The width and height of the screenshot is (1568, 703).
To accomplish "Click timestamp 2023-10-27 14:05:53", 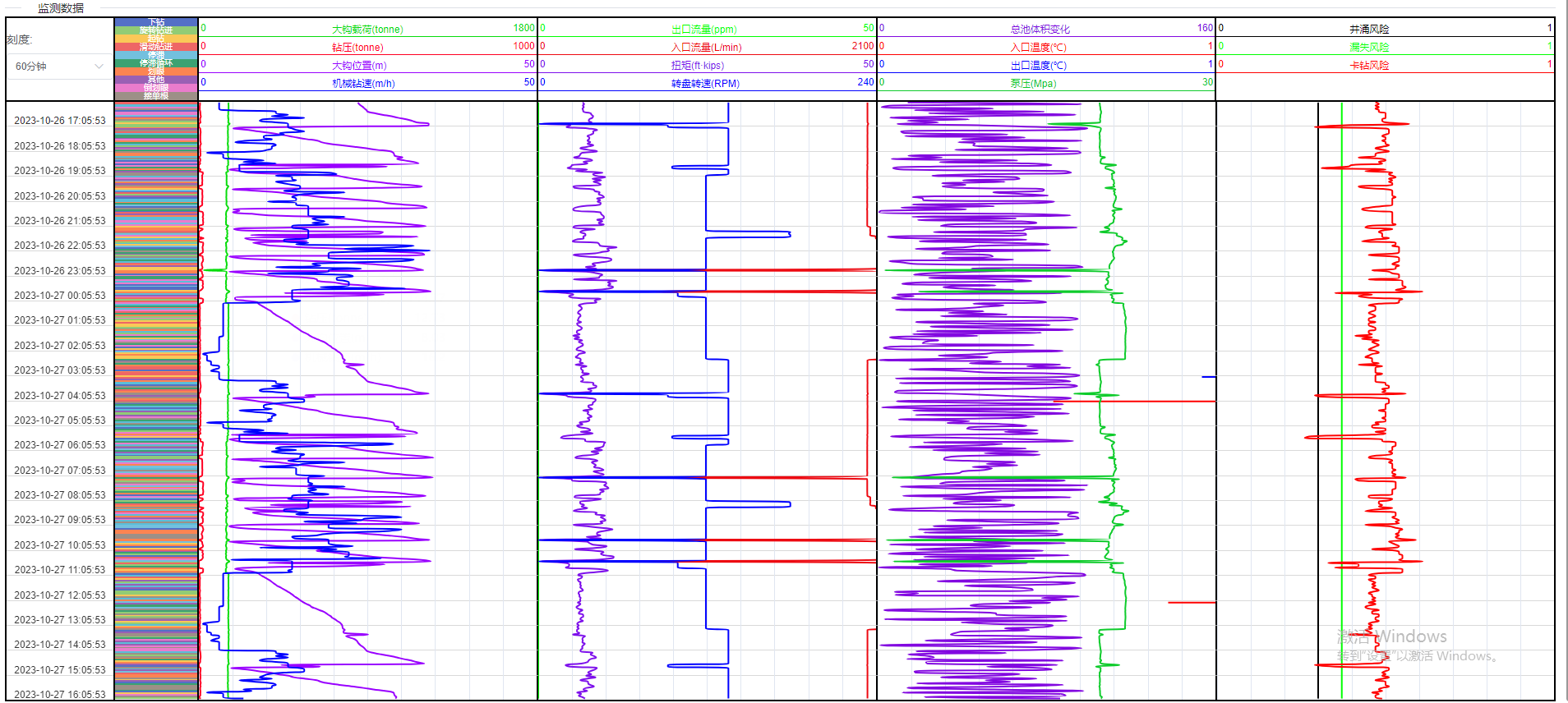I will coord(60,645).
